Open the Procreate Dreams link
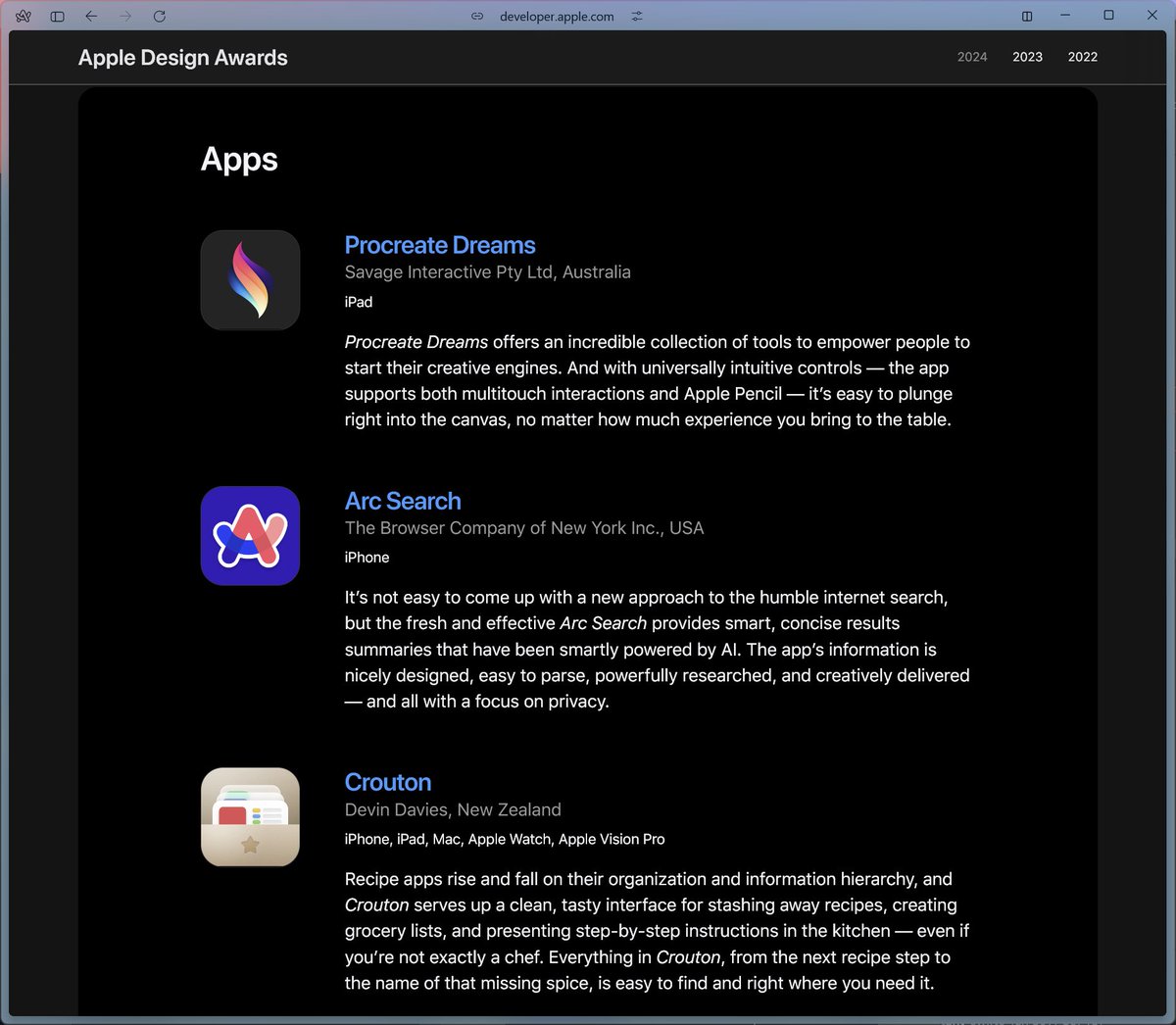The image size is (1176, 1025). coord(440,245)
